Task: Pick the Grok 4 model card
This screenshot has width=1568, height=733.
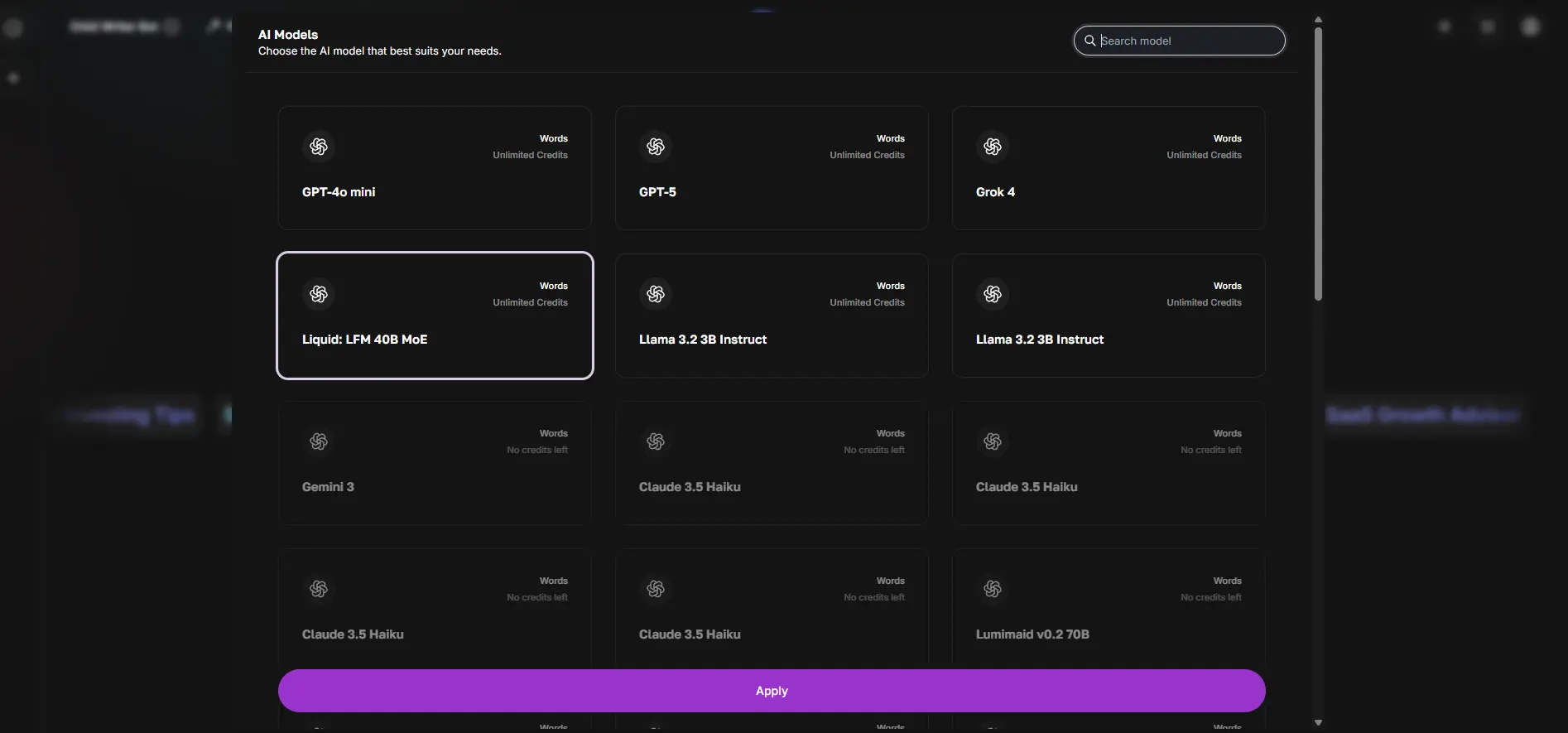Action: click(x=1109, y=168)
